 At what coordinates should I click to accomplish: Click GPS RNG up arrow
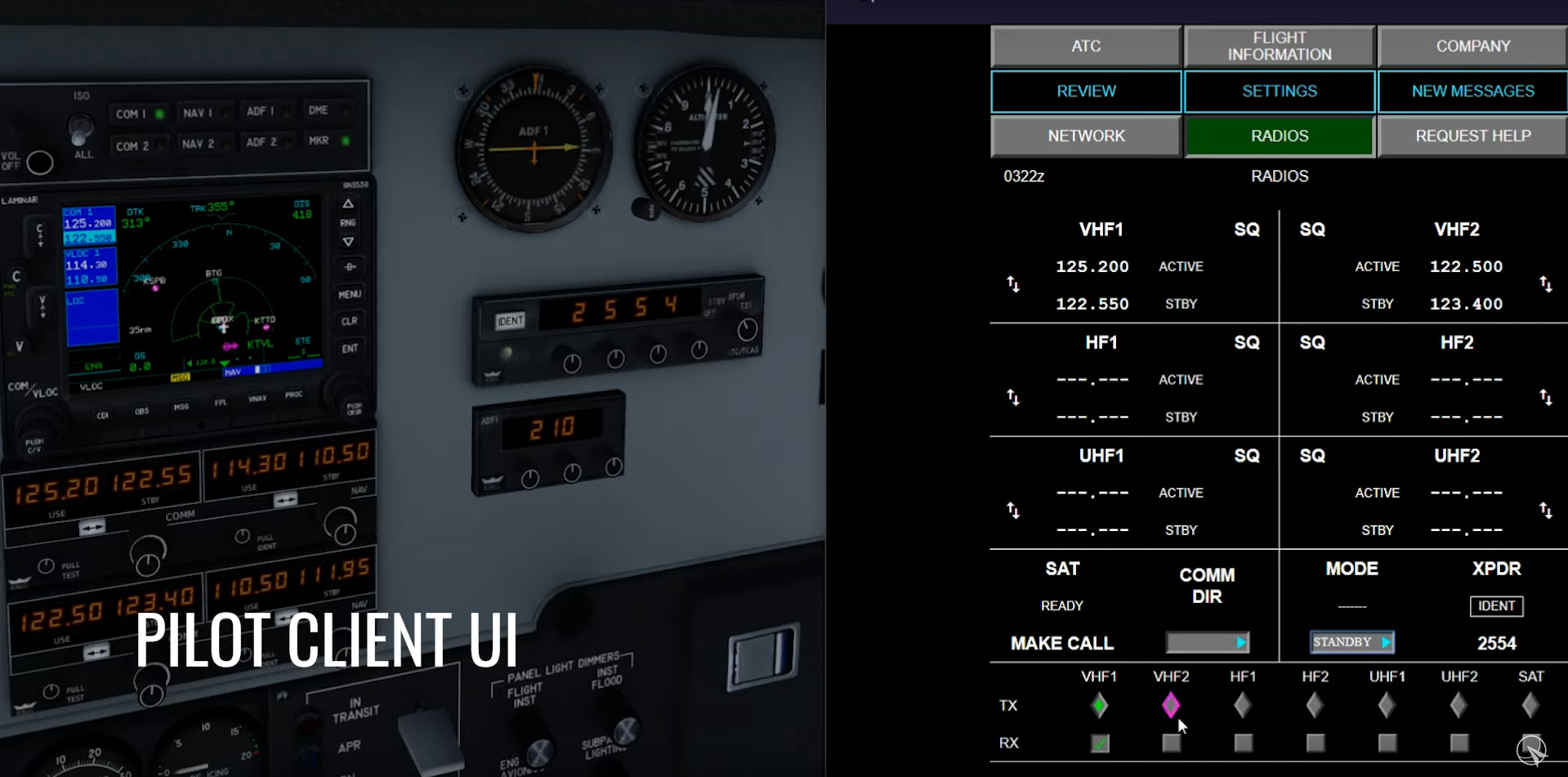pos(348,204)
